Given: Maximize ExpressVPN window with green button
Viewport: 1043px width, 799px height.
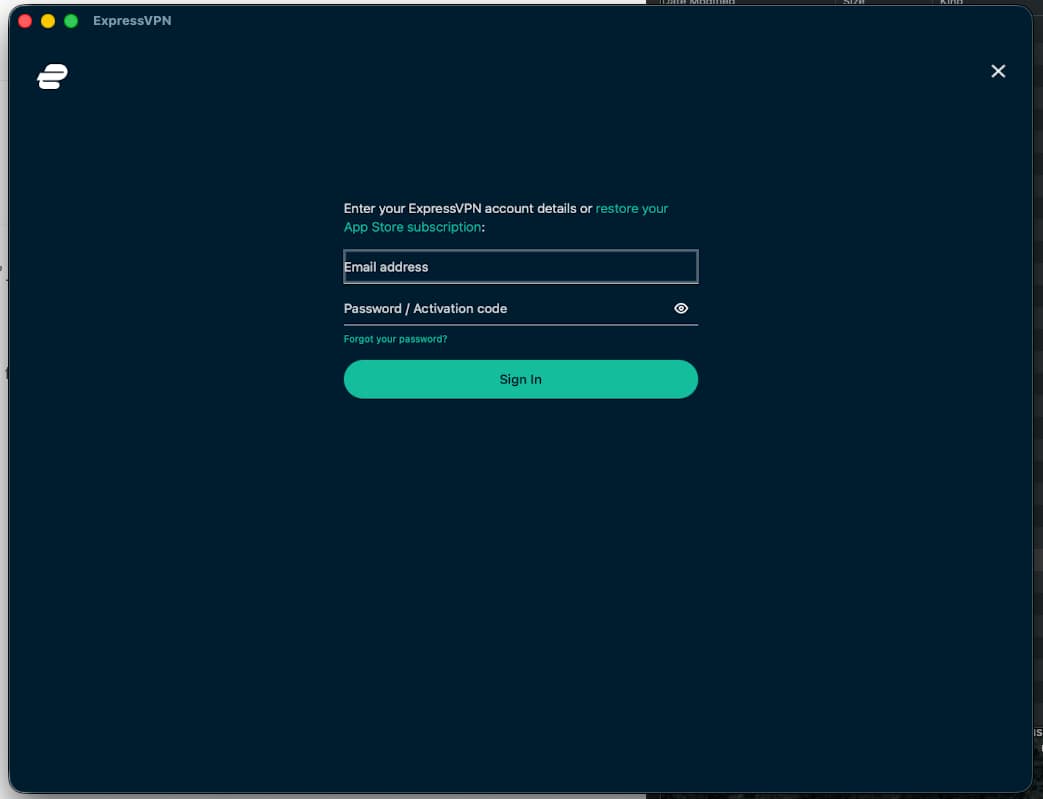Looking at the screenshot, I should click(x=71, y=21).
